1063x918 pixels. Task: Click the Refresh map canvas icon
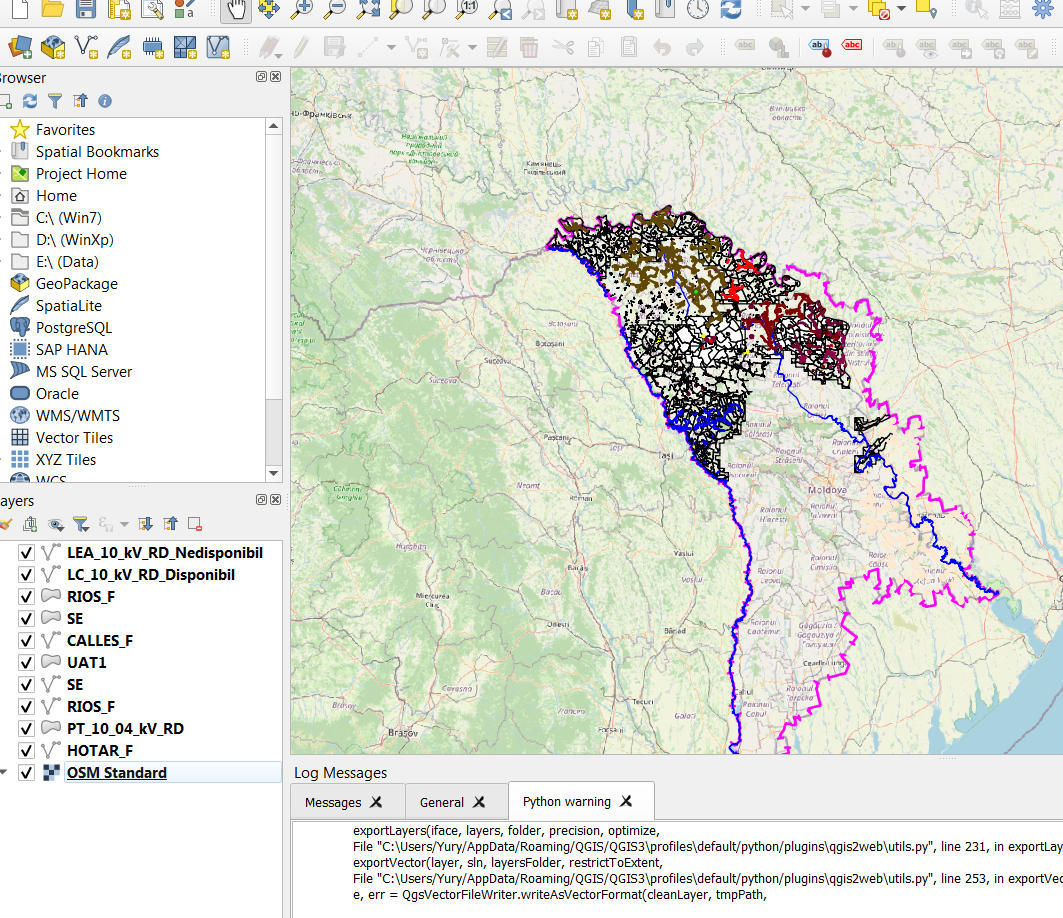point(731,9)
